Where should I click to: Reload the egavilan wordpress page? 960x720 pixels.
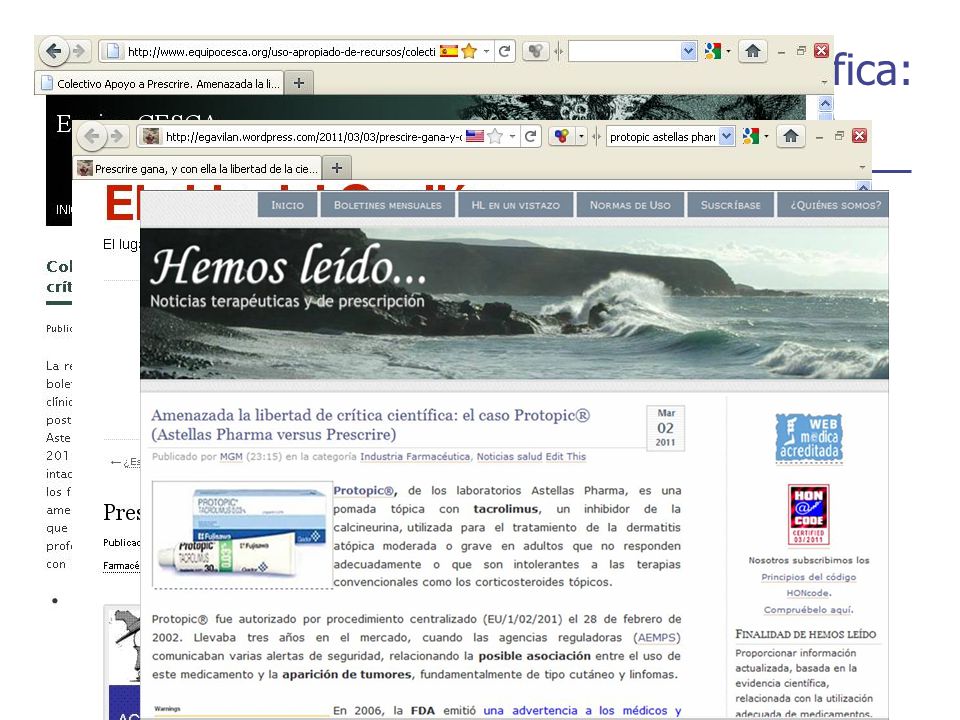click(x=530, y=136)
